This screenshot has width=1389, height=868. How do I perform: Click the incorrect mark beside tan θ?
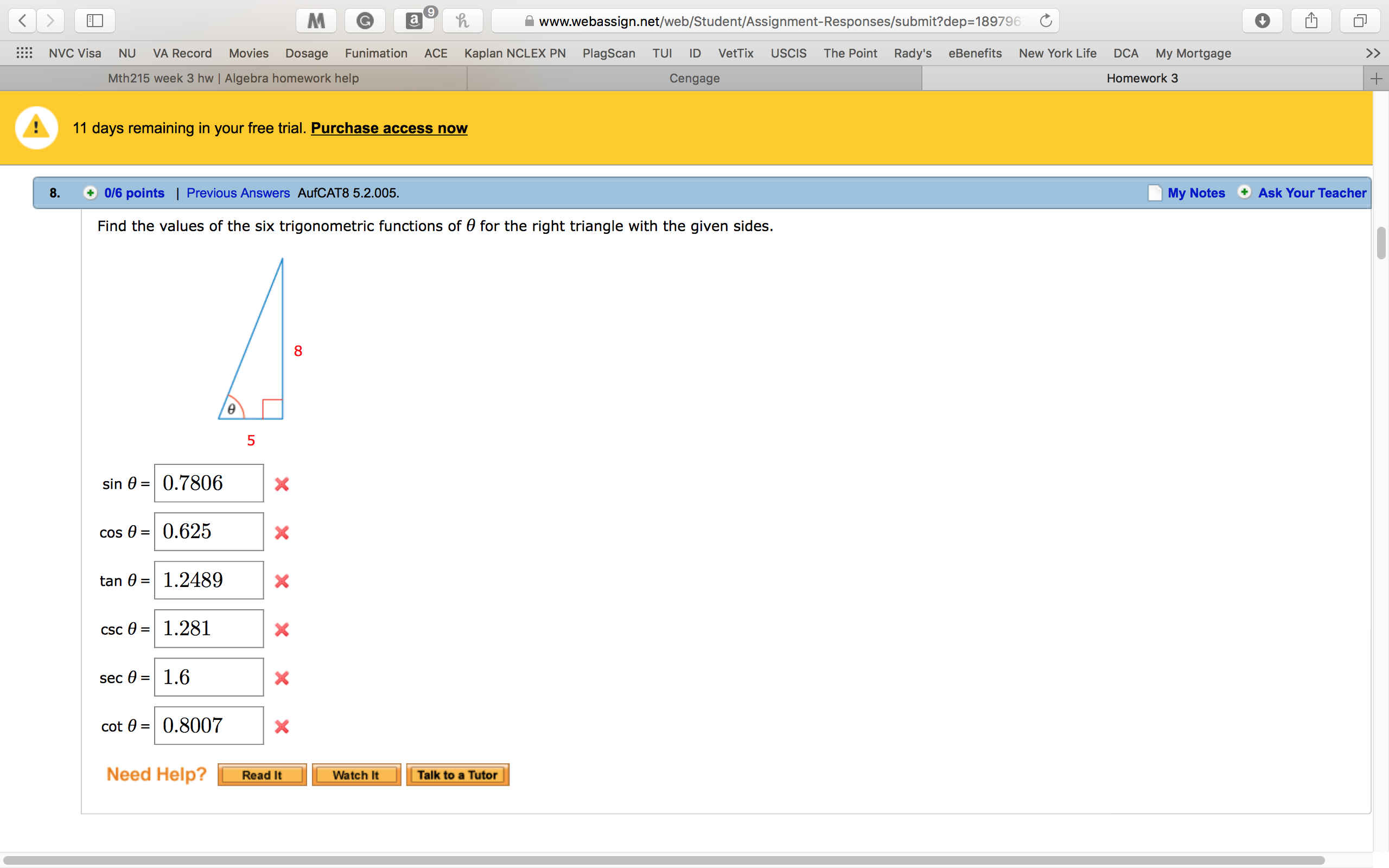[282, 582]
